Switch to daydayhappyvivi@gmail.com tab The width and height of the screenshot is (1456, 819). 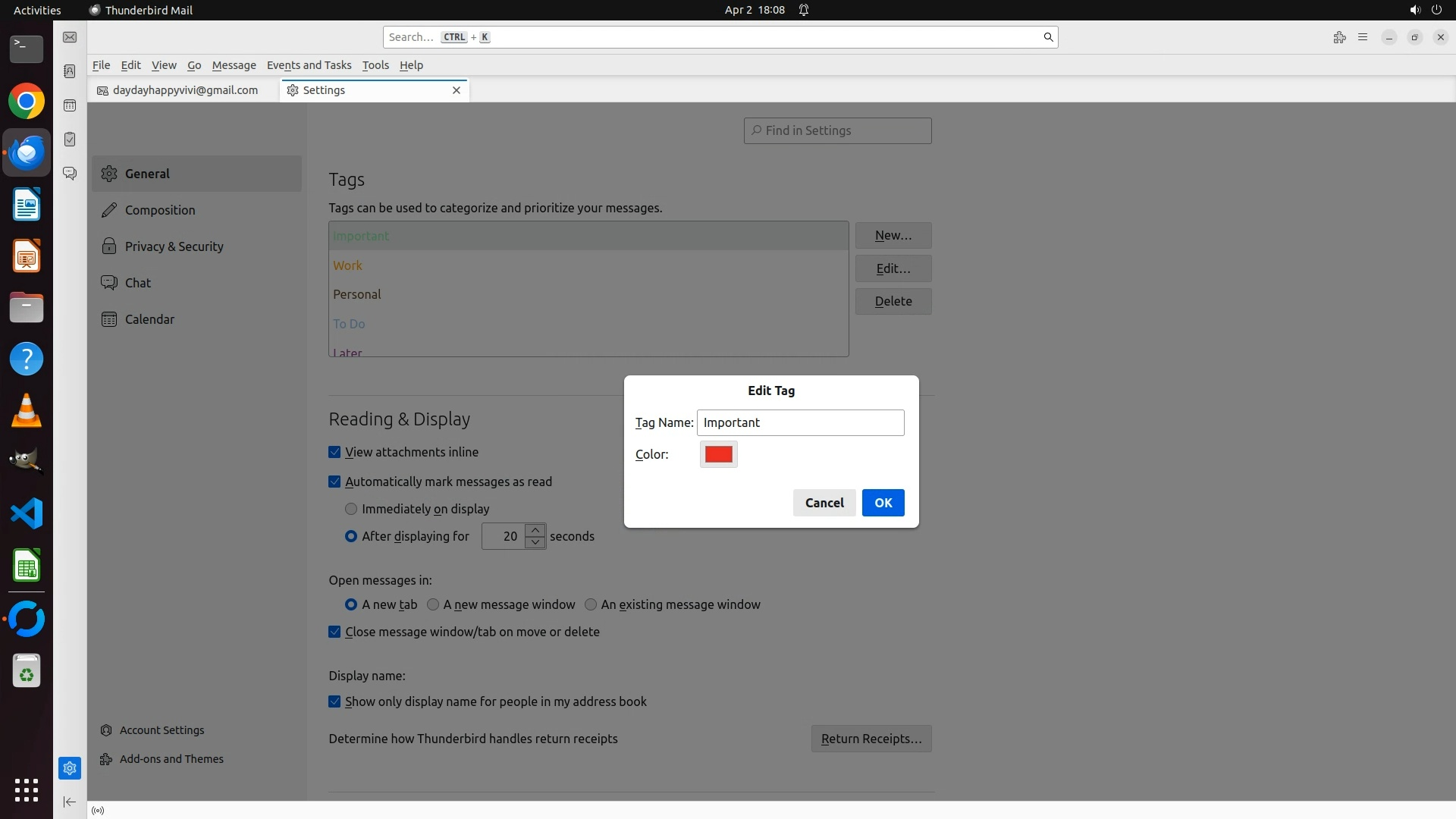coord(184,90)
